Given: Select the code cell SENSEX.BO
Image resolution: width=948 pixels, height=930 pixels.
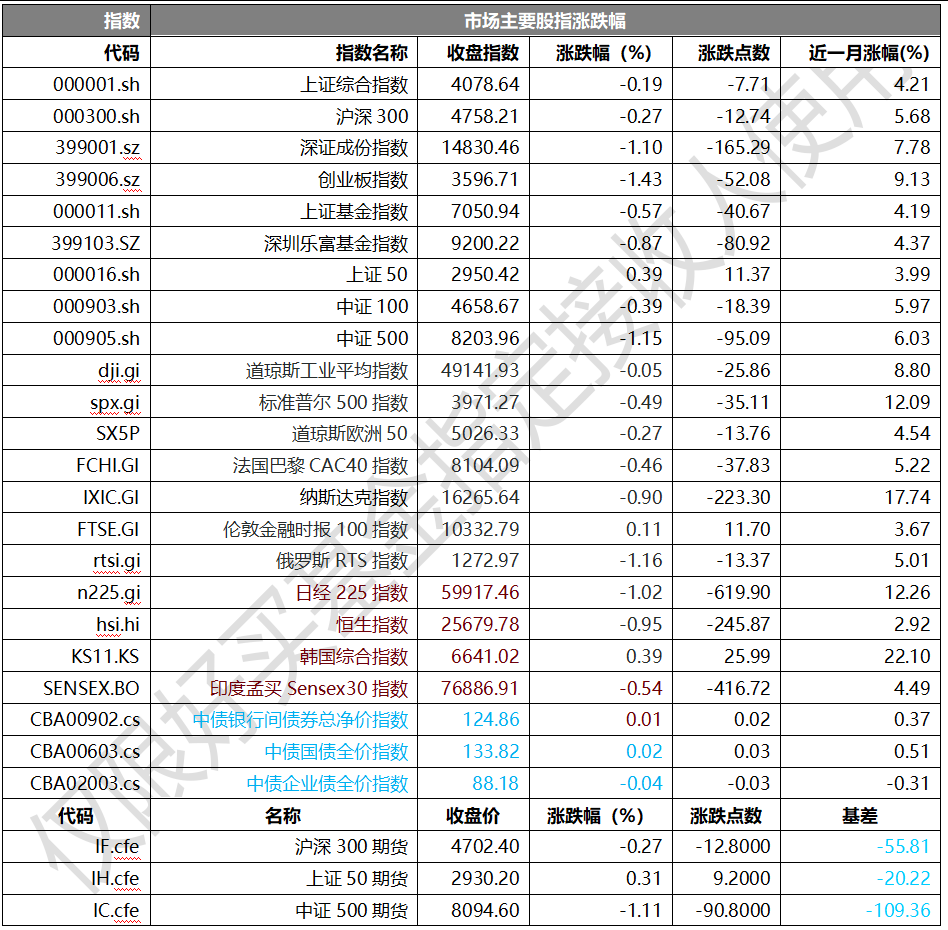Looking at the screenshot, I should click(92, 688).
